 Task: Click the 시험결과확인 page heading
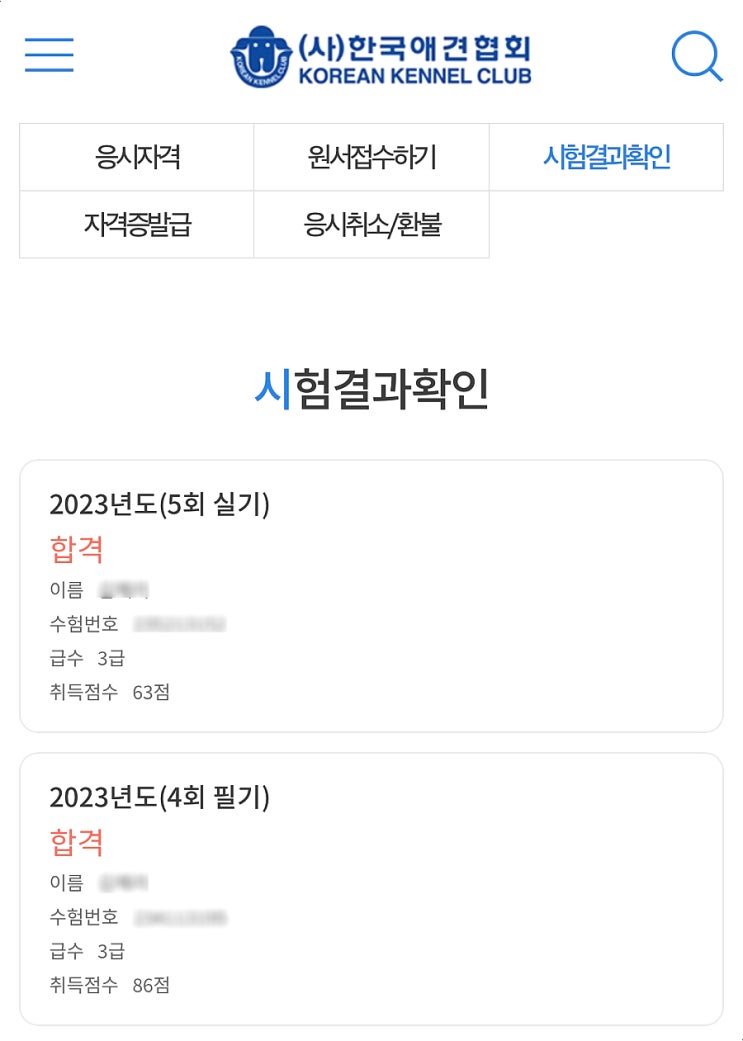(372, 389)
